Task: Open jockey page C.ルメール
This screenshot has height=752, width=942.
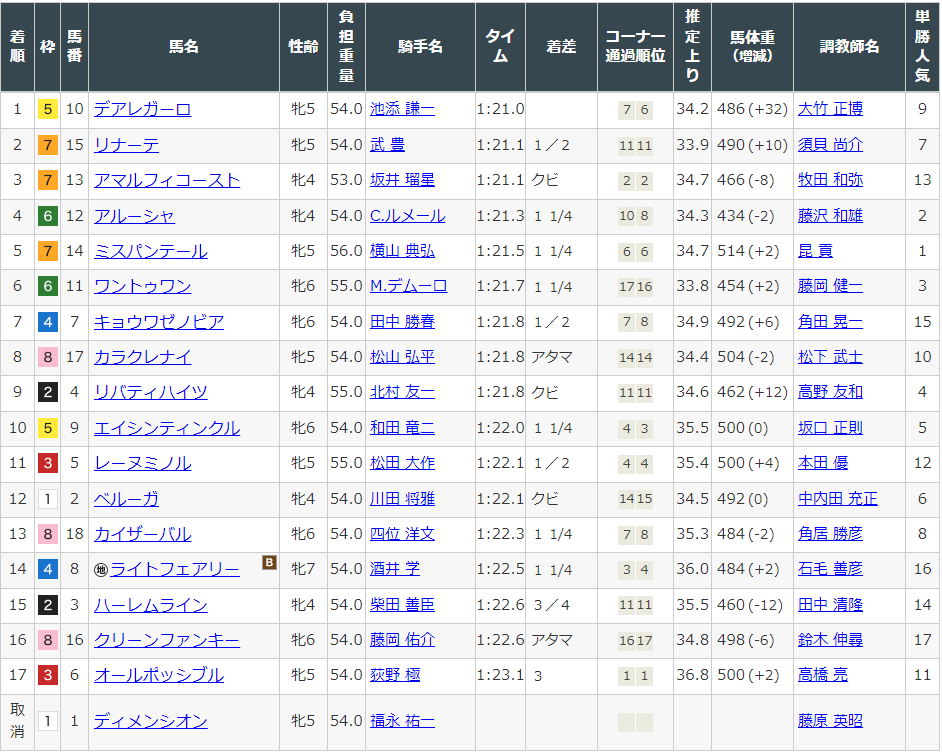Action: tap(407, 216)
